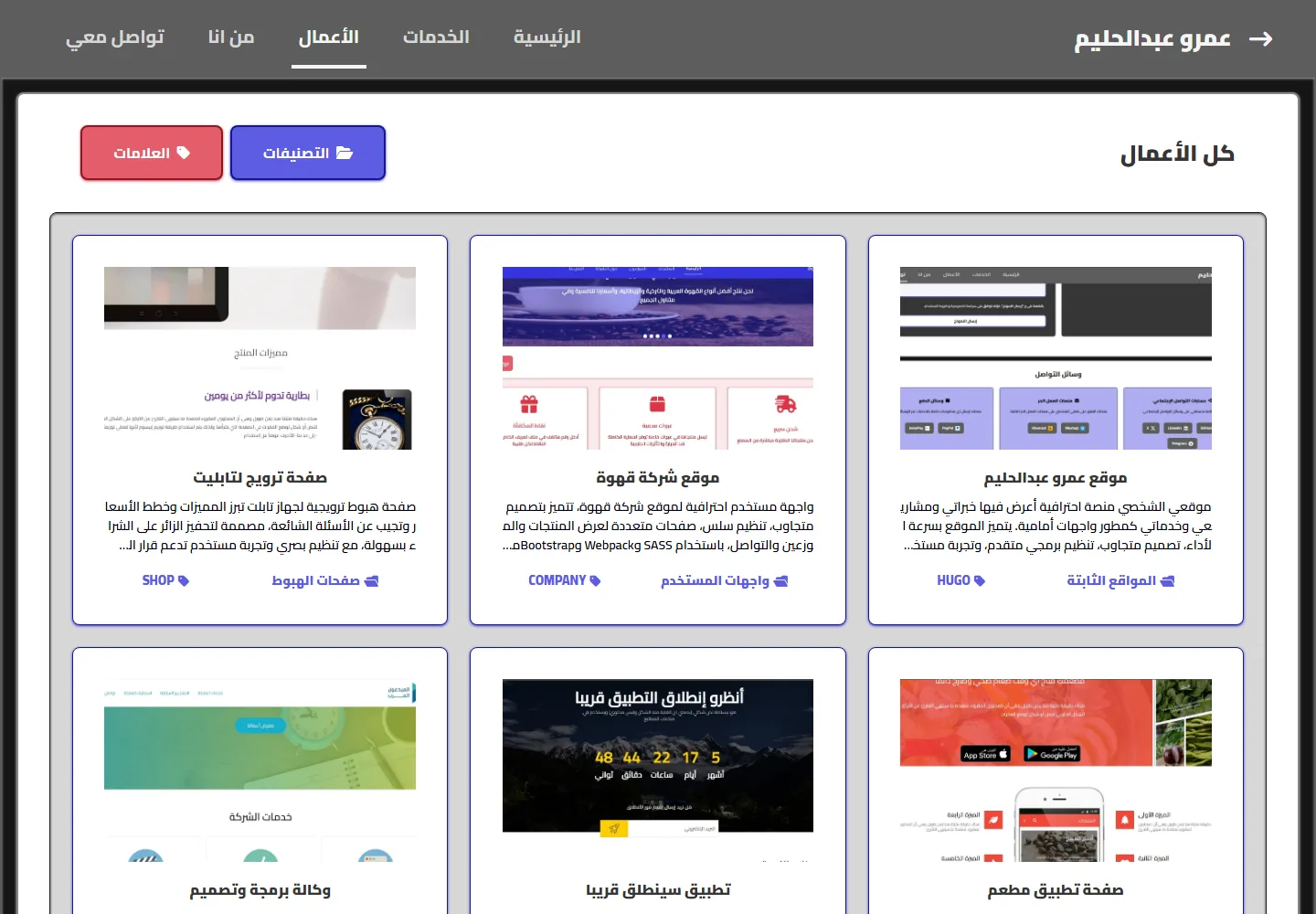This screenshot has height=914, width=1316.
Task: Click the موقع عمرو عبدالحليم project thumbnail
Action: pos(1056,358)
